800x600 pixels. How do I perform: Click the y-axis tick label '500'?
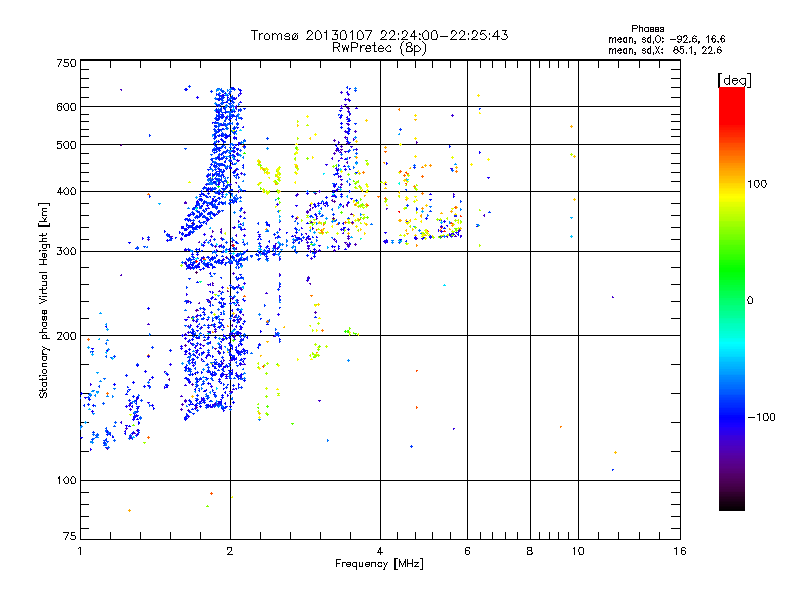tap(66, 145)
